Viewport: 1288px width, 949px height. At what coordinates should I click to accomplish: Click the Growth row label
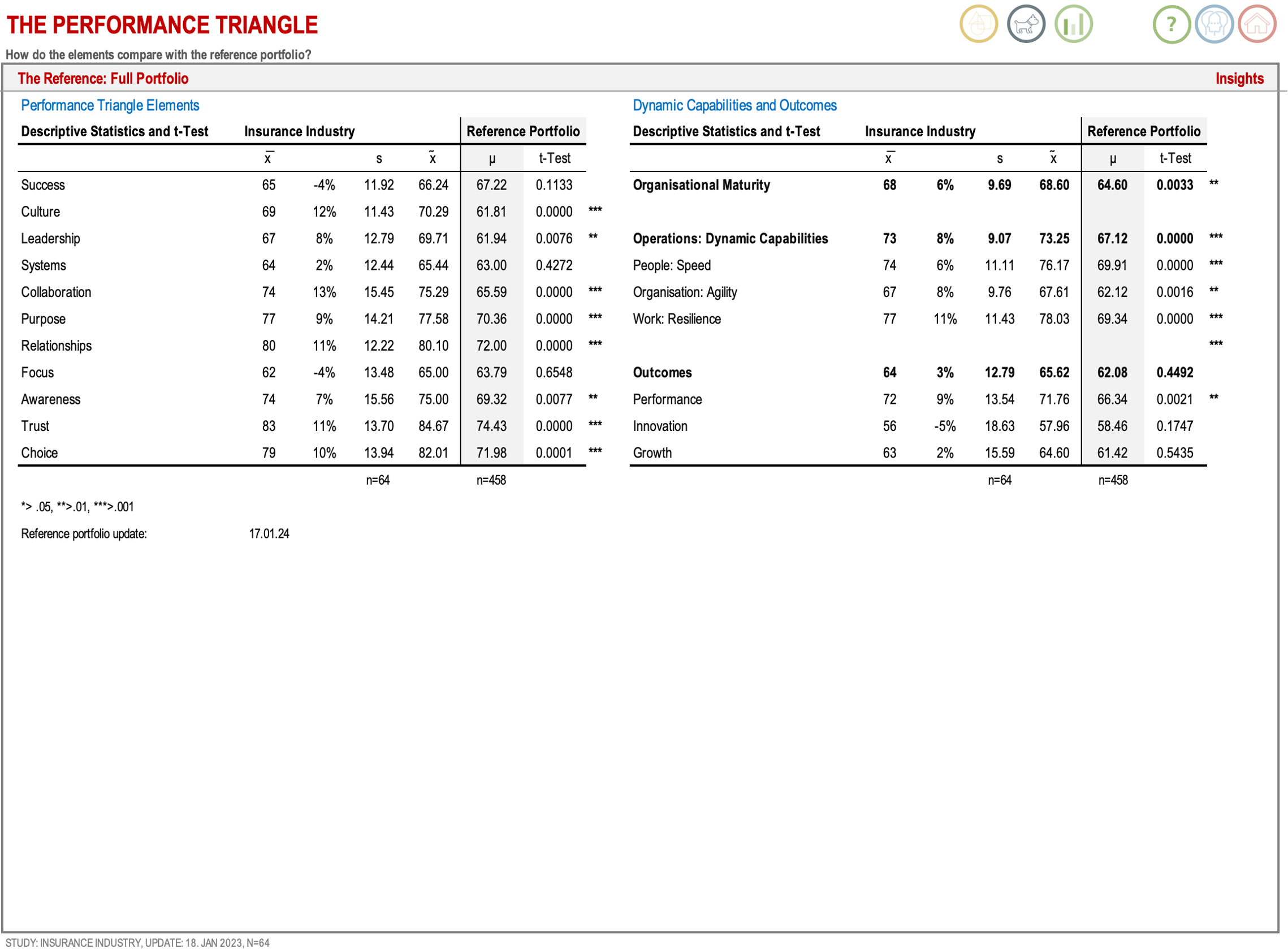pyautogui.click(x=652, y=453)
